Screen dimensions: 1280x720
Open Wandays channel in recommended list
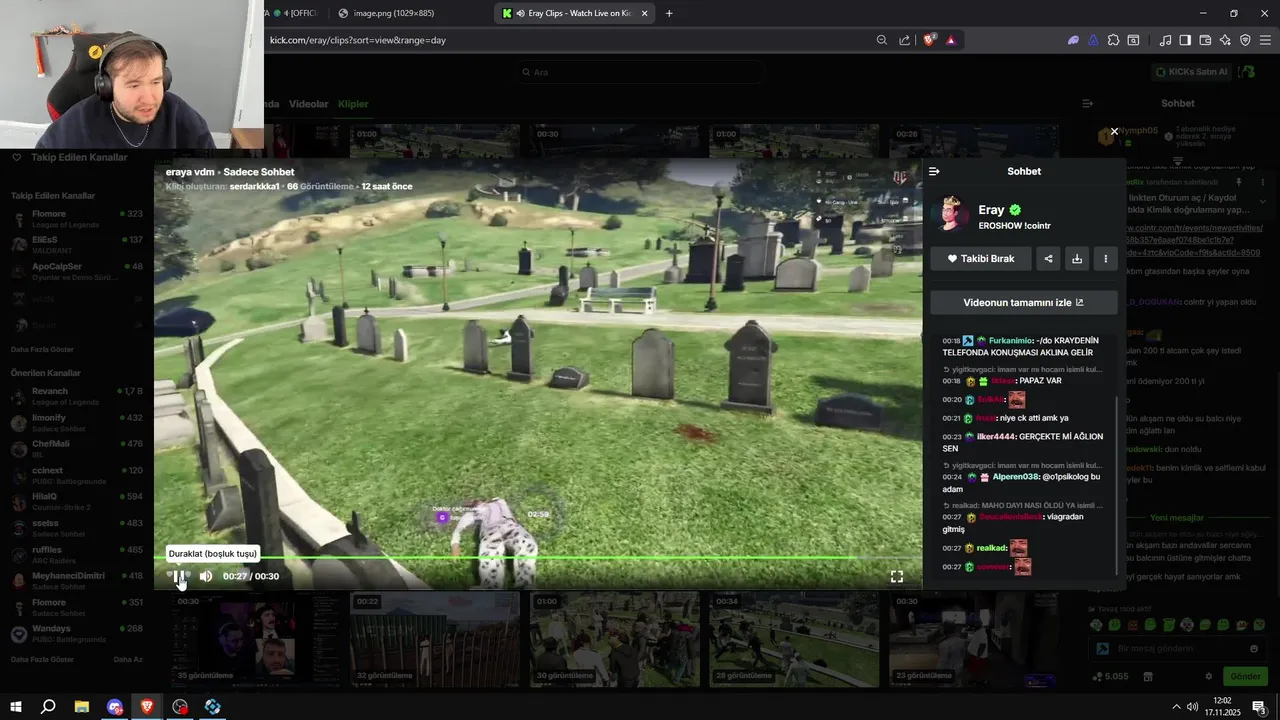(x=78, y=634)
